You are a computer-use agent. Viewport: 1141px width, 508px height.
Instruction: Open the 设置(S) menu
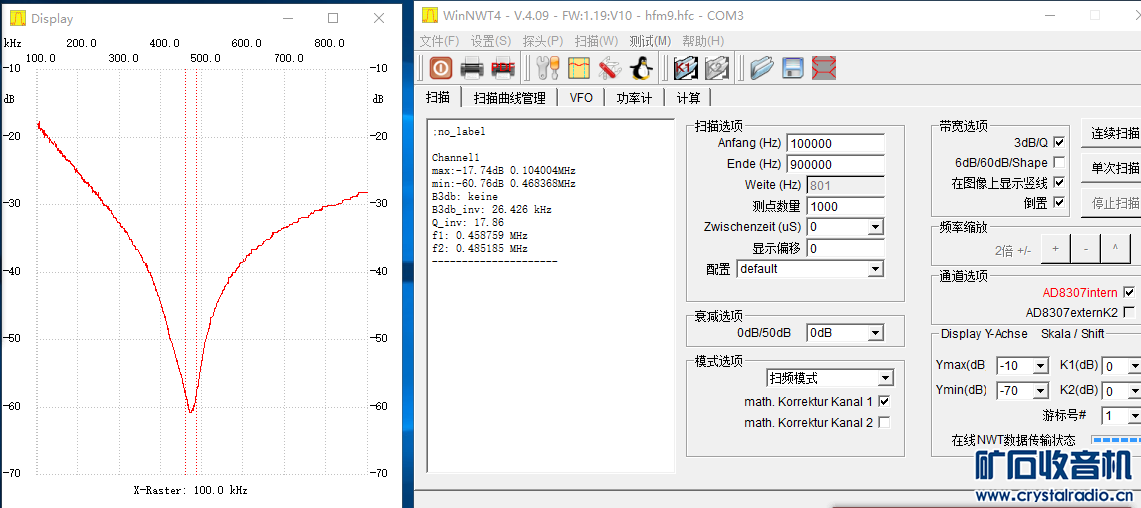click(x=490, y=41)
